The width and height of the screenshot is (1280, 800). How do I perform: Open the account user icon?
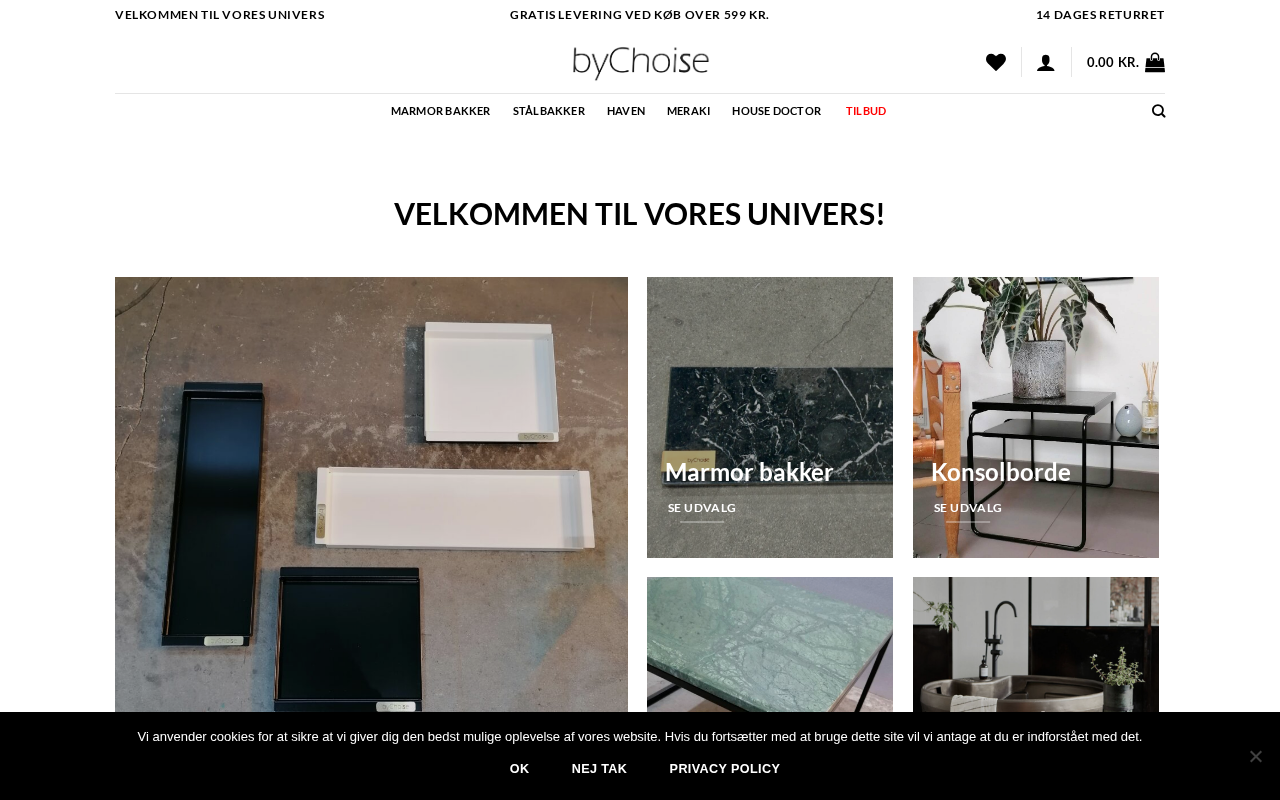(x=1046, y=62)
